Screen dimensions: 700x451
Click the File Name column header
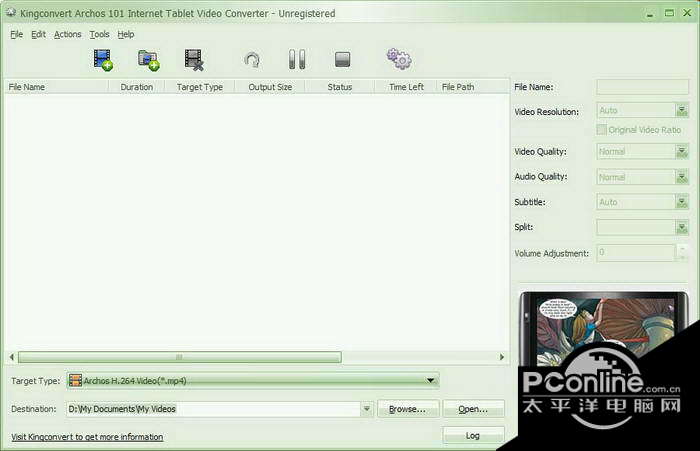point(56,87)
